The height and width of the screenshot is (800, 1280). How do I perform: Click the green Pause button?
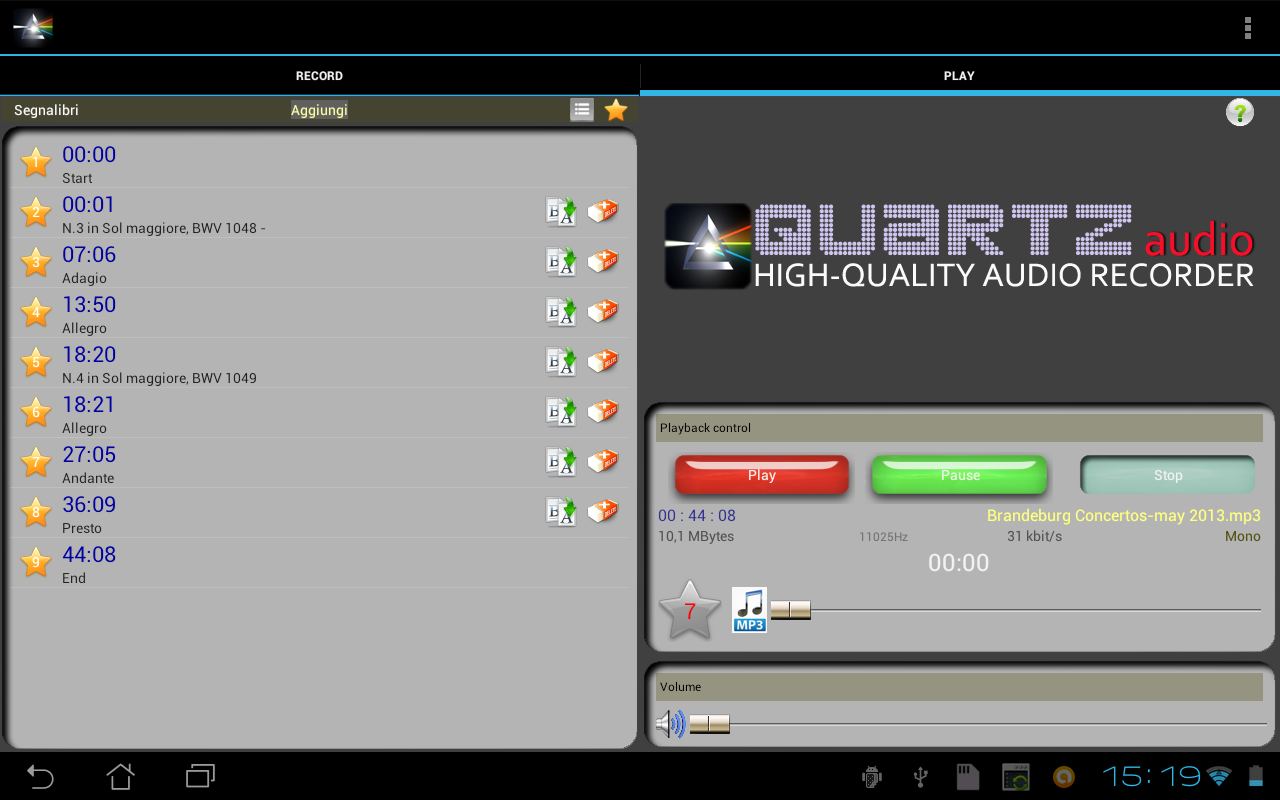(x=960, y=475)
